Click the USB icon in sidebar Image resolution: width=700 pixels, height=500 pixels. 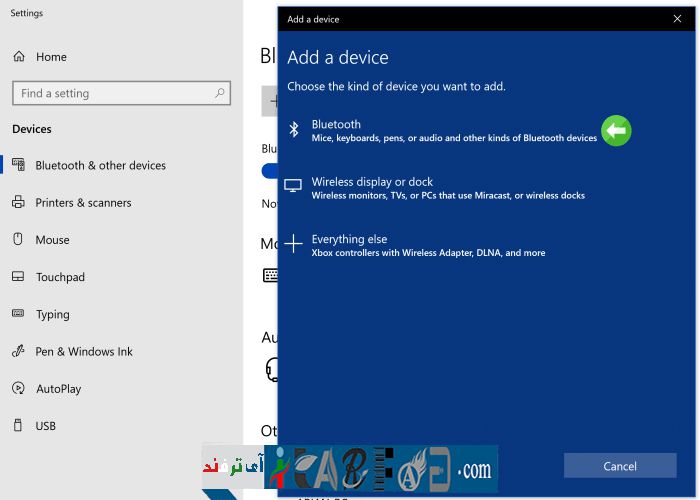(18, 425)
